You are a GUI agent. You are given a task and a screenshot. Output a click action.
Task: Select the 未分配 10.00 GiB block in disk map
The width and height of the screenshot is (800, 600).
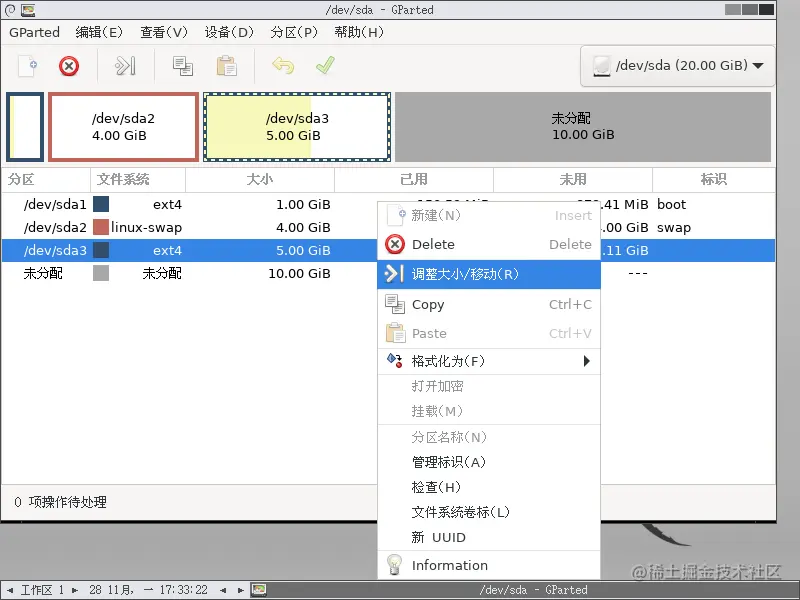[583, 127]
